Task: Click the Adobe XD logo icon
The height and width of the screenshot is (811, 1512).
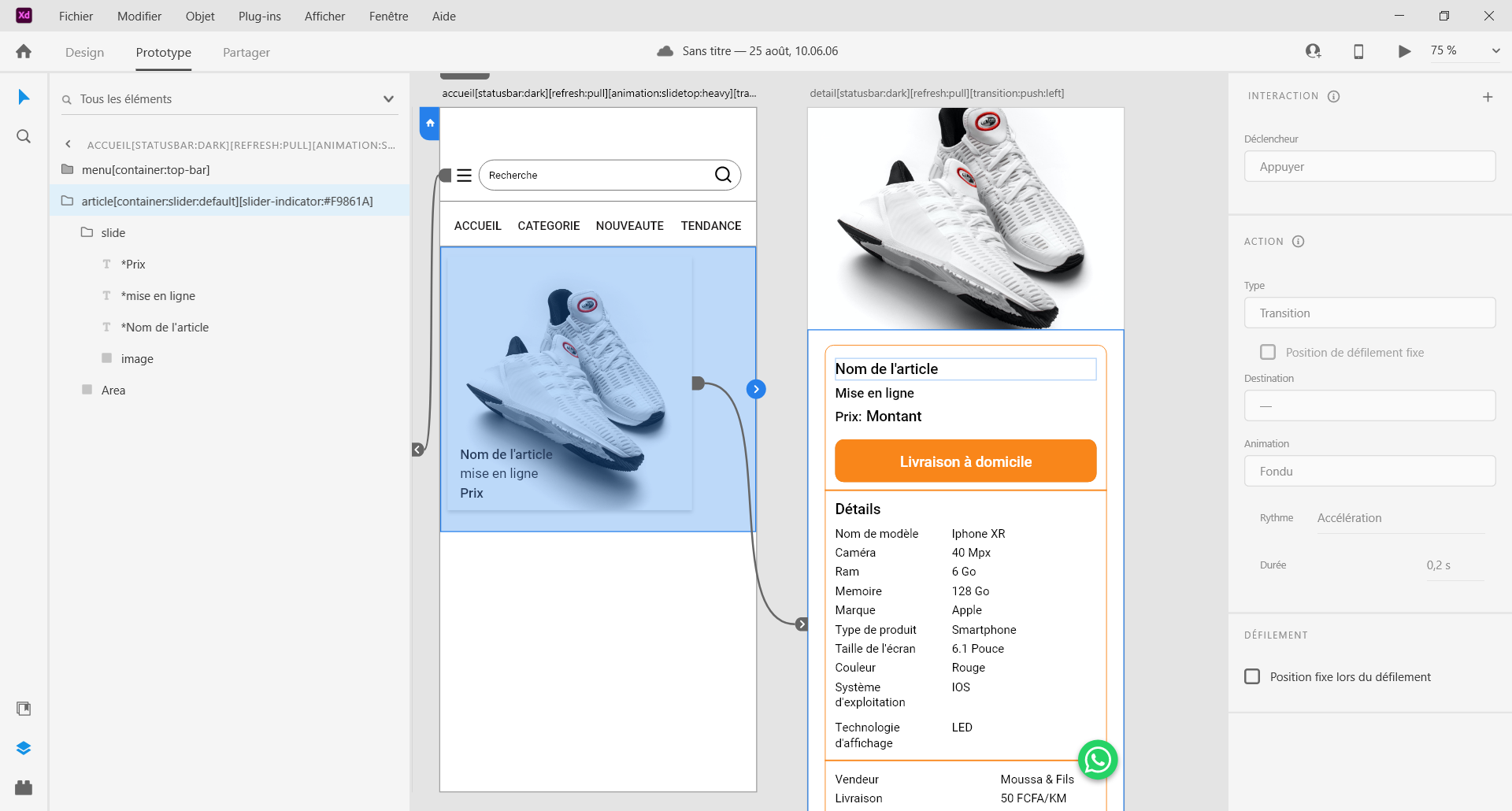Action: [24, 16]
